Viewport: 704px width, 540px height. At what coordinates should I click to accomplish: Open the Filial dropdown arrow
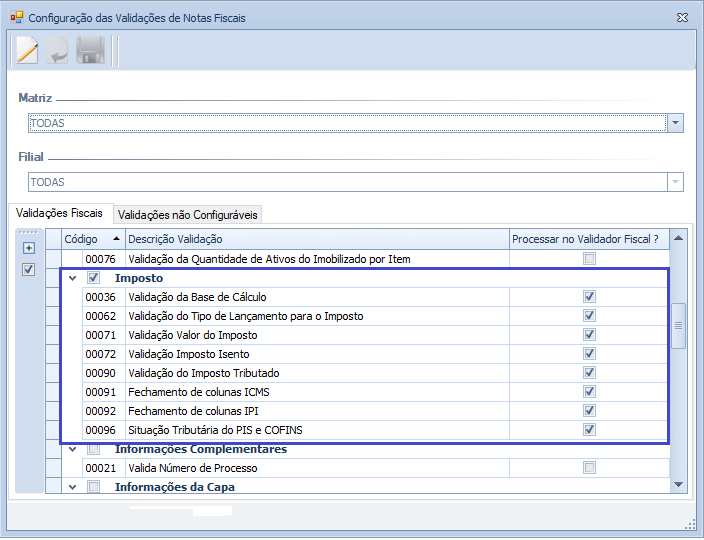click(x=675, y=182)
